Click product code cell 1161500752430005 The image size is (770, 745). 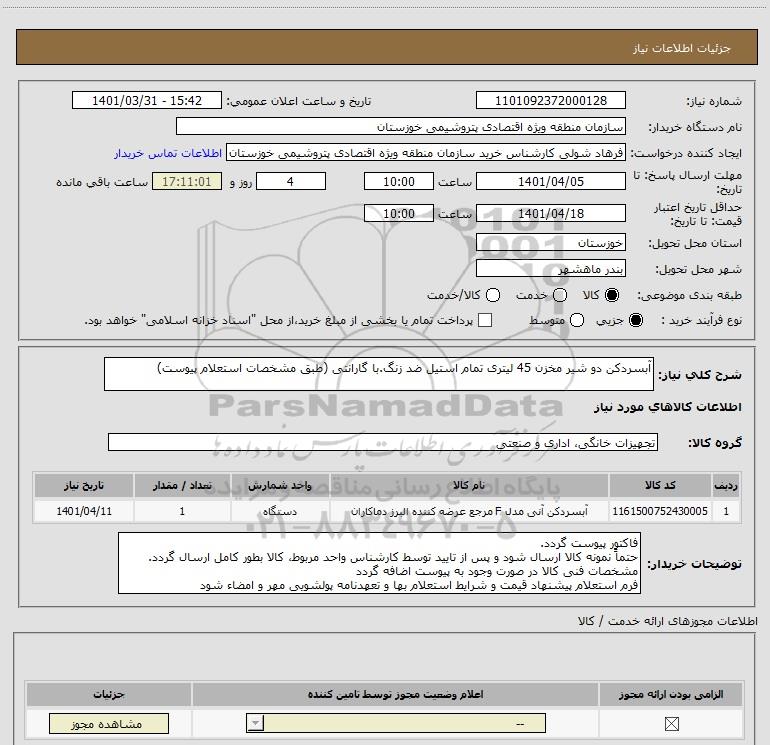pyautogui.click(x=660, y=511)
